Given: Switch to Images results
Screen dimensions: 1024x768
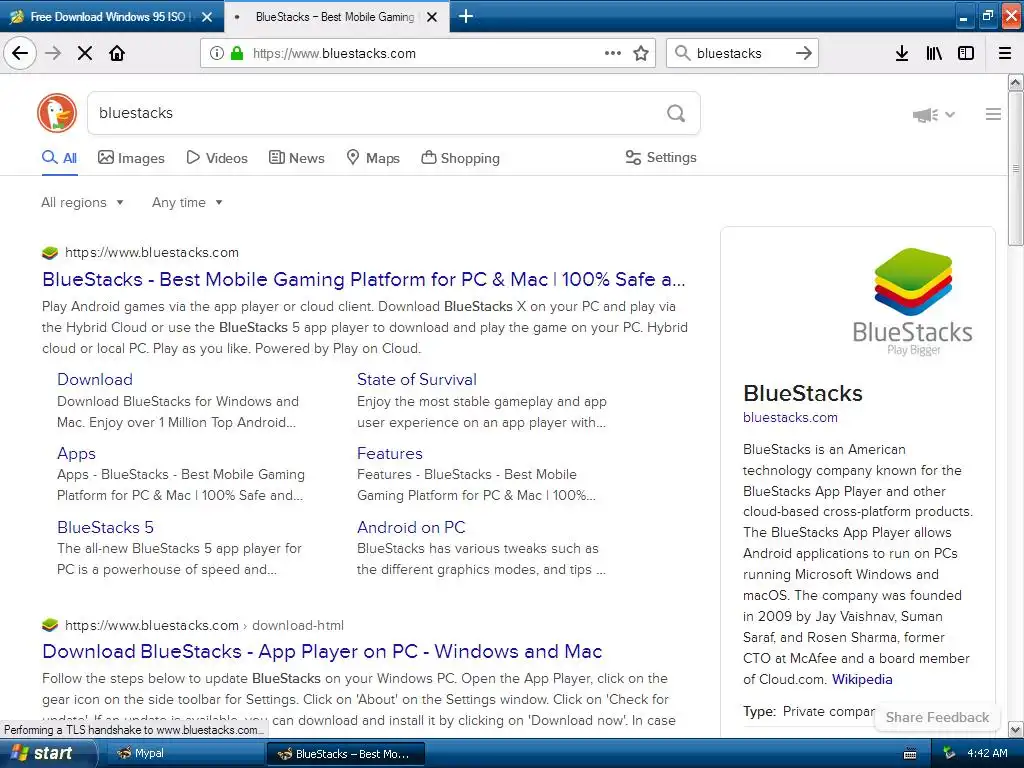Looking at the screenshot, I should [x=131, y=158].
